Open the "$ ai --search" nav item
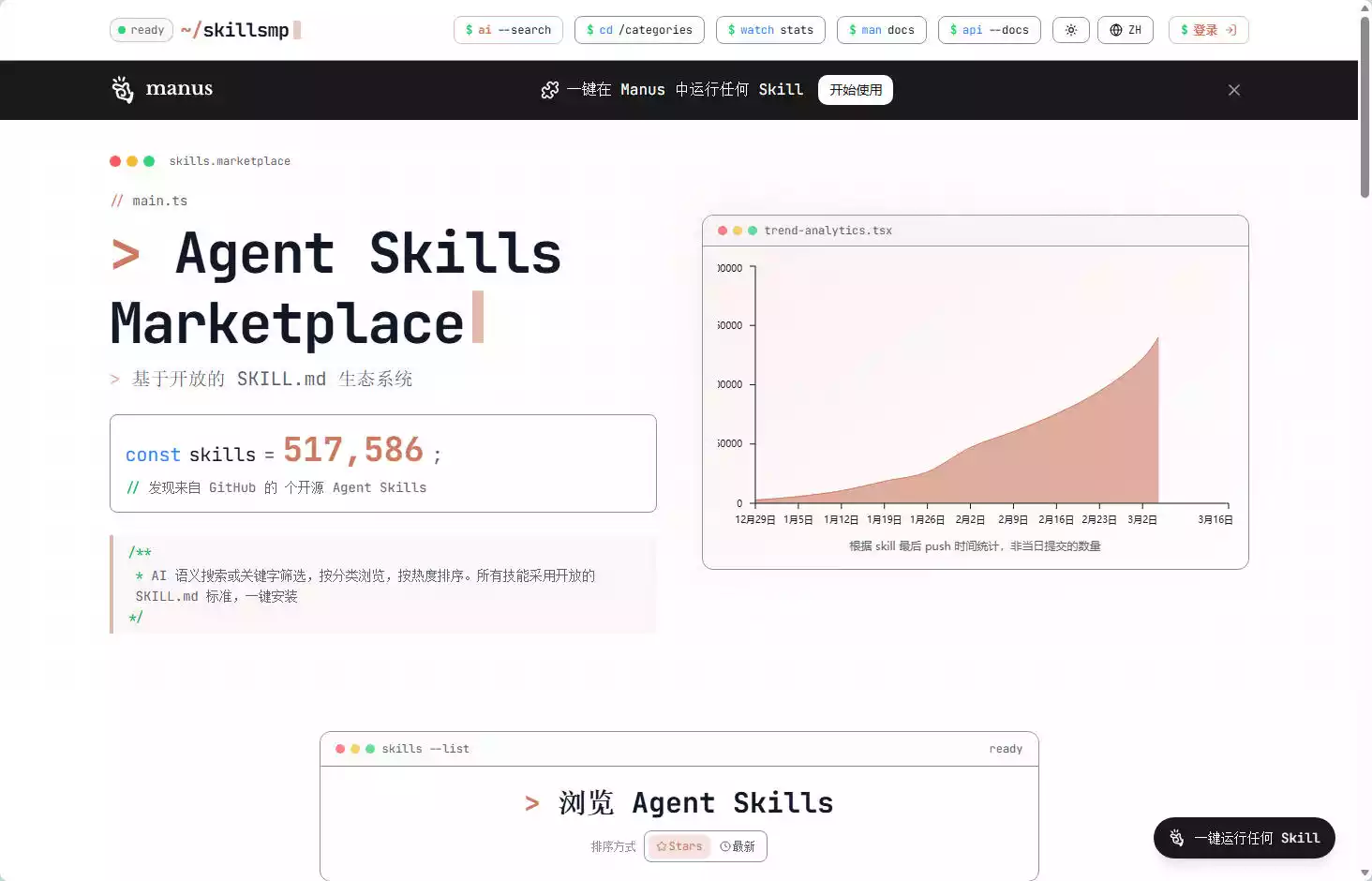The height and width of the screenshot is (881, 1372). 508,30
